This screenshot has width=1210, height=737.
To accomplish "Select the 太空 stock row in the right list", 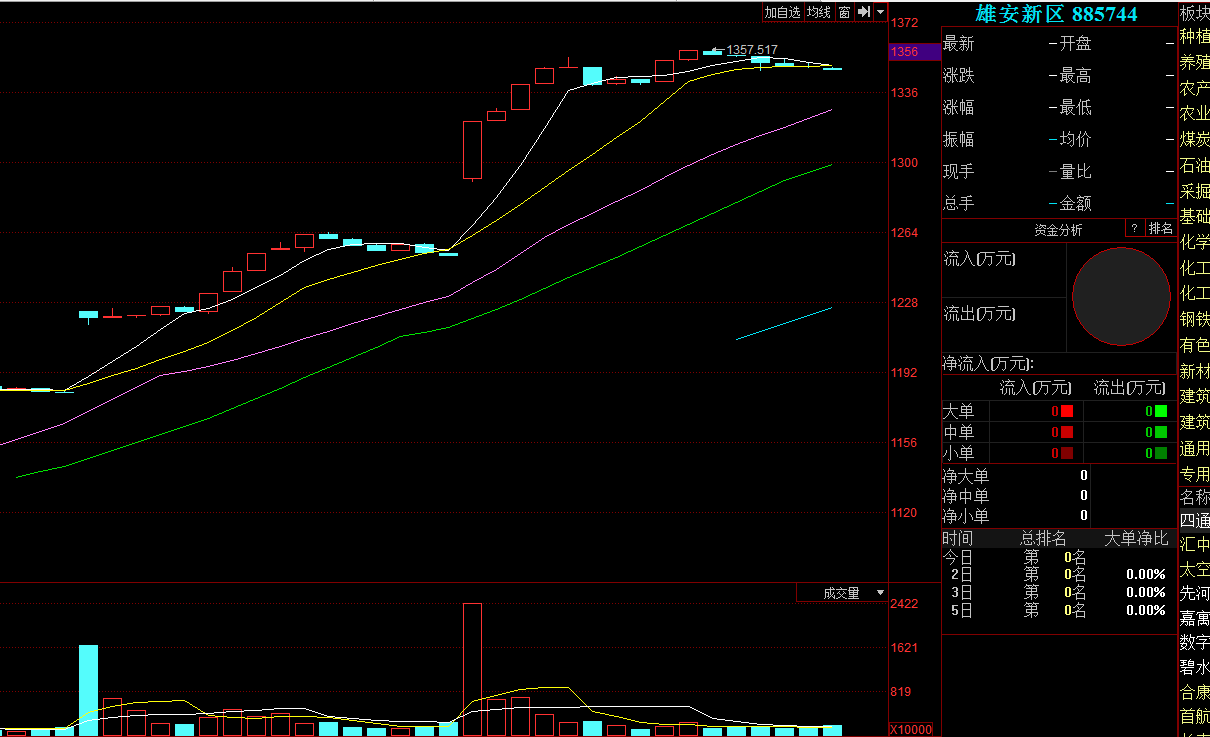I will pos(1195,569).
